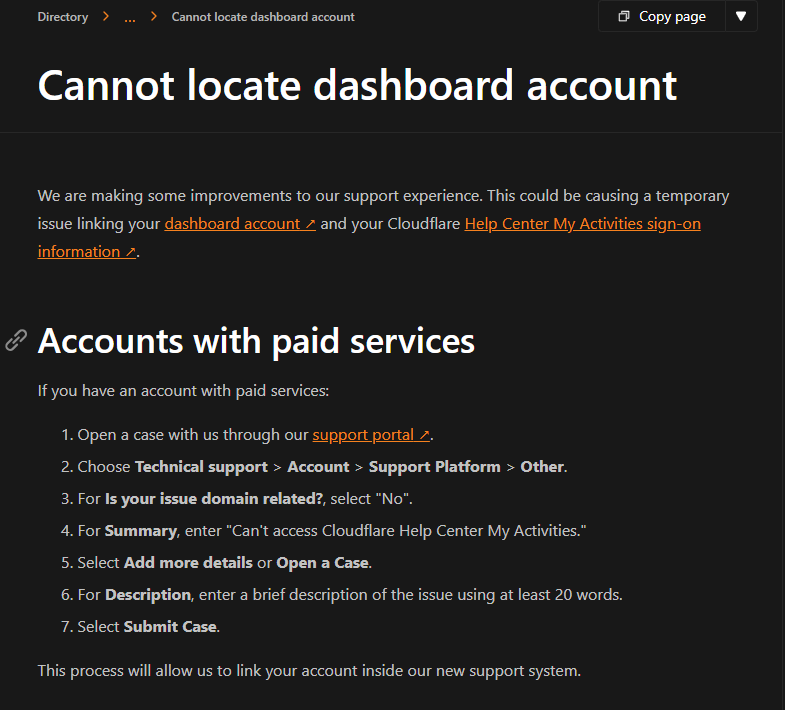Expand the ellipsis breadcrumb item

(130, 18)
